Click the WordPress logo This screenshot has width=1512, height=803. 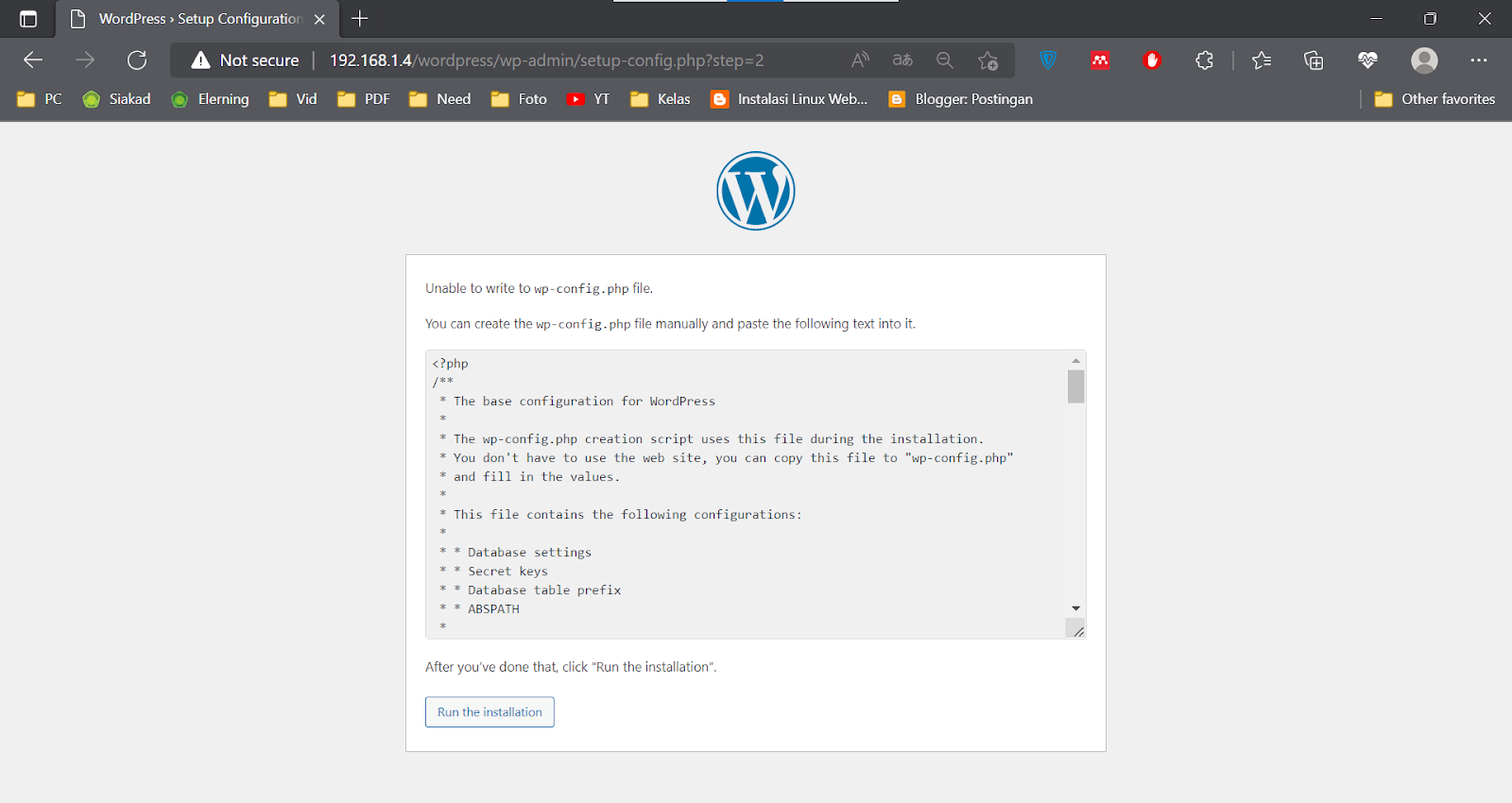tap(756, 191)
